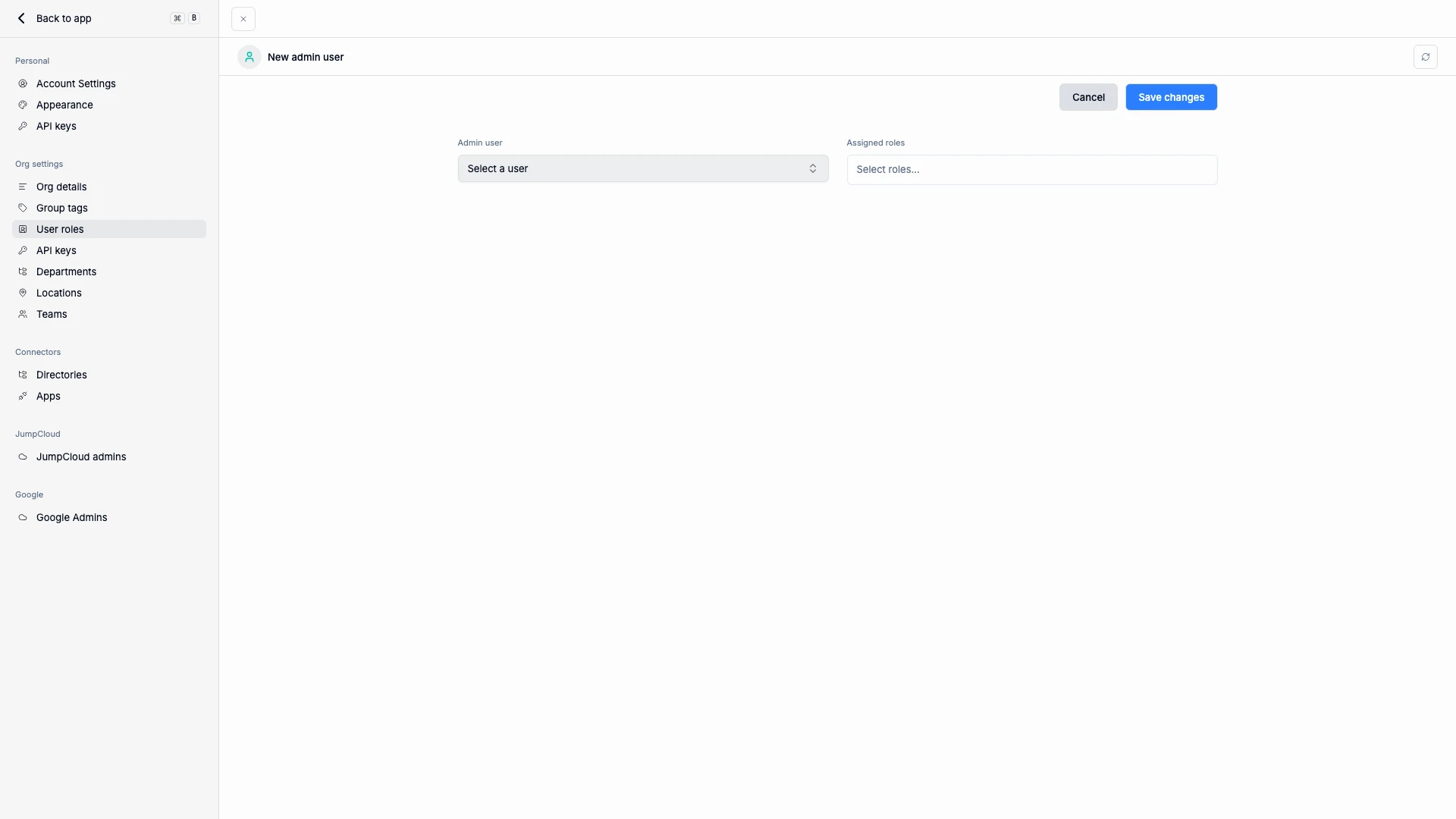Click the Apps connector icon

point(23,395)
